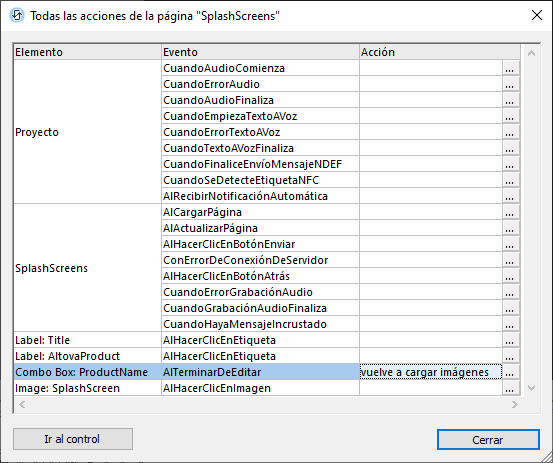Open action editor for AlCargarPágina
This screenshot has height=463, width=553.
pyautogui.click(x=510, y=212)
